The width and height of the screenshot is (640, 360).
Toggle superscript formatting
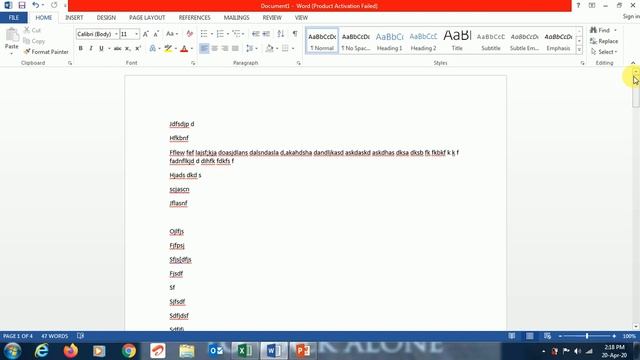point(138,49)
